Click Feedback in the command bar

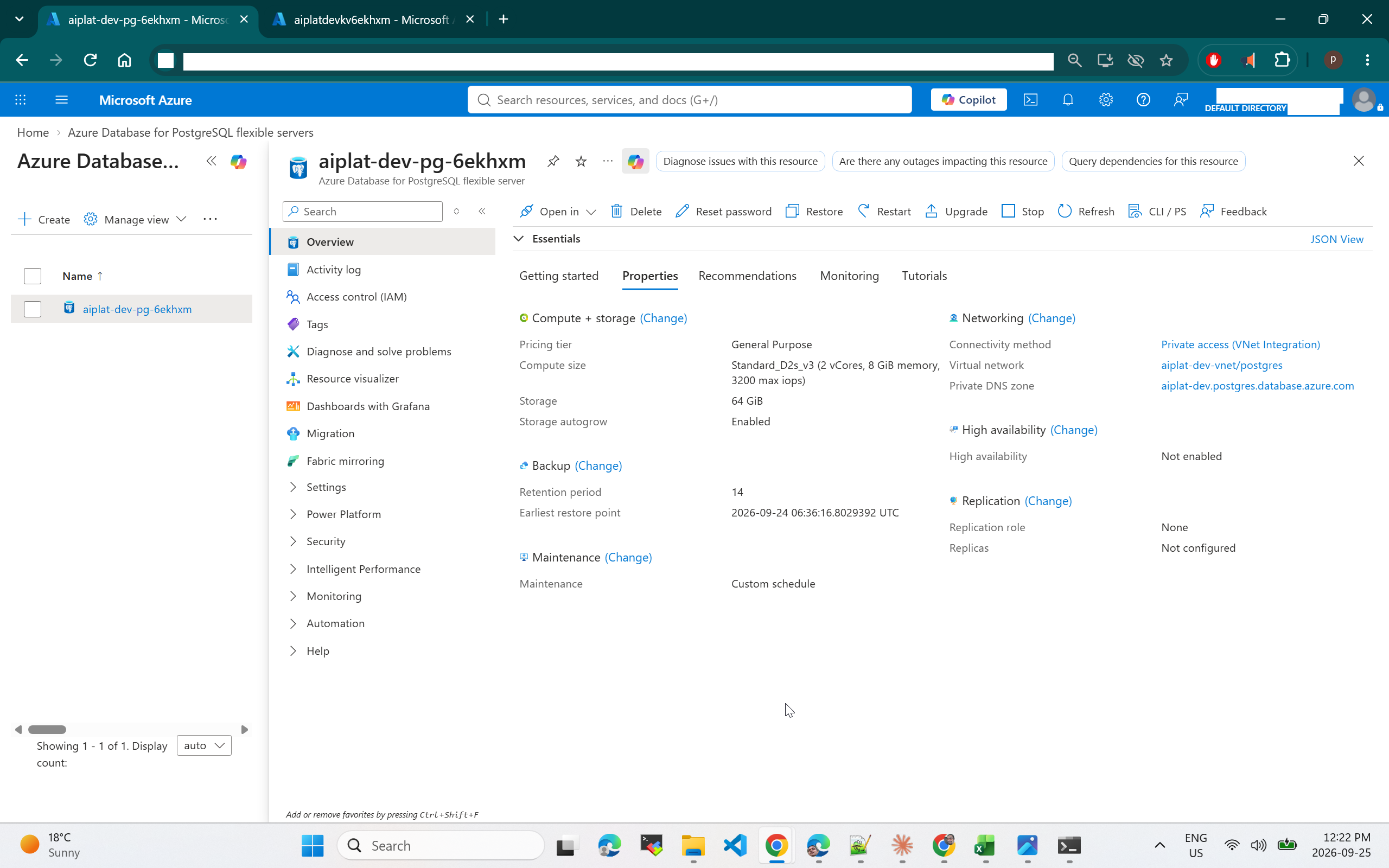point(1233,211)
